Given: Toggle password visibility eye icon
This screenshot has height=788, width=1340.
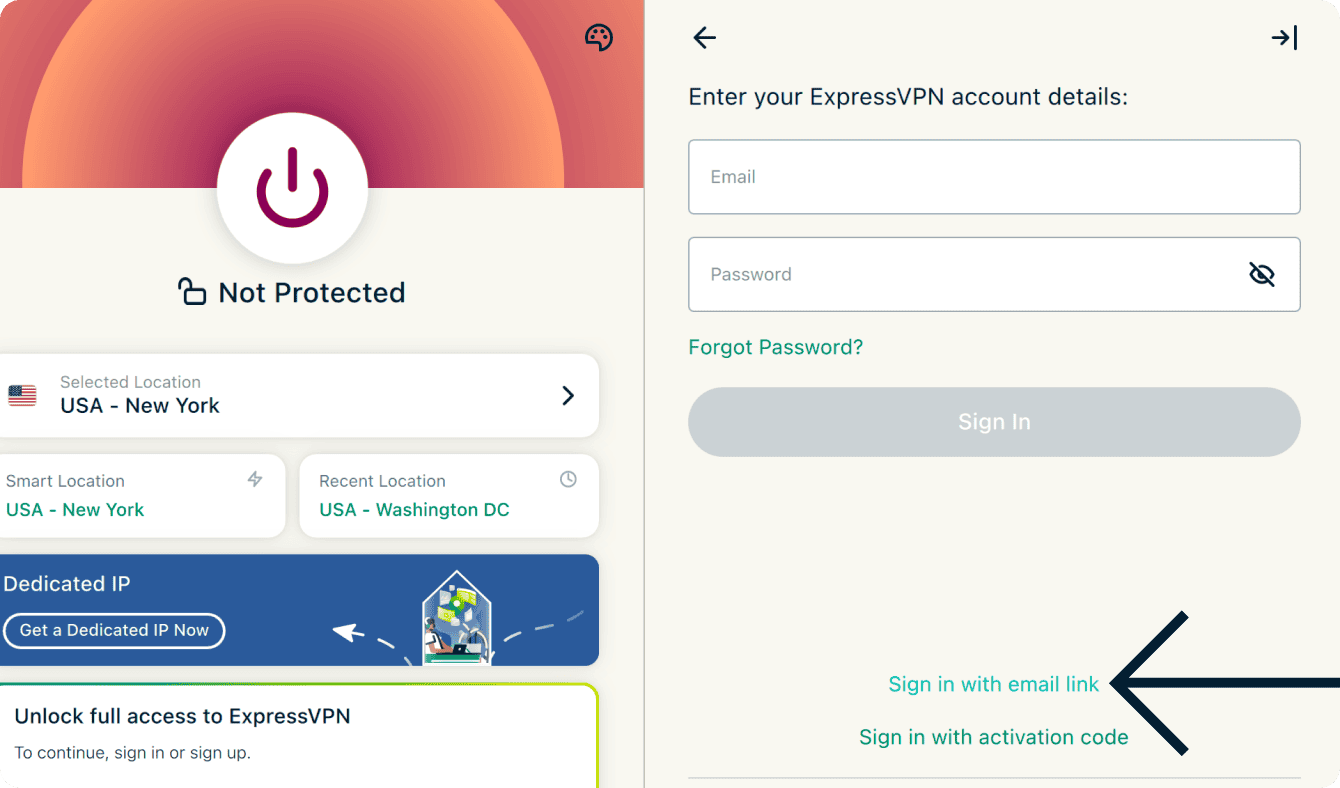Looking at the screenshot, I should coord(1262,274).
